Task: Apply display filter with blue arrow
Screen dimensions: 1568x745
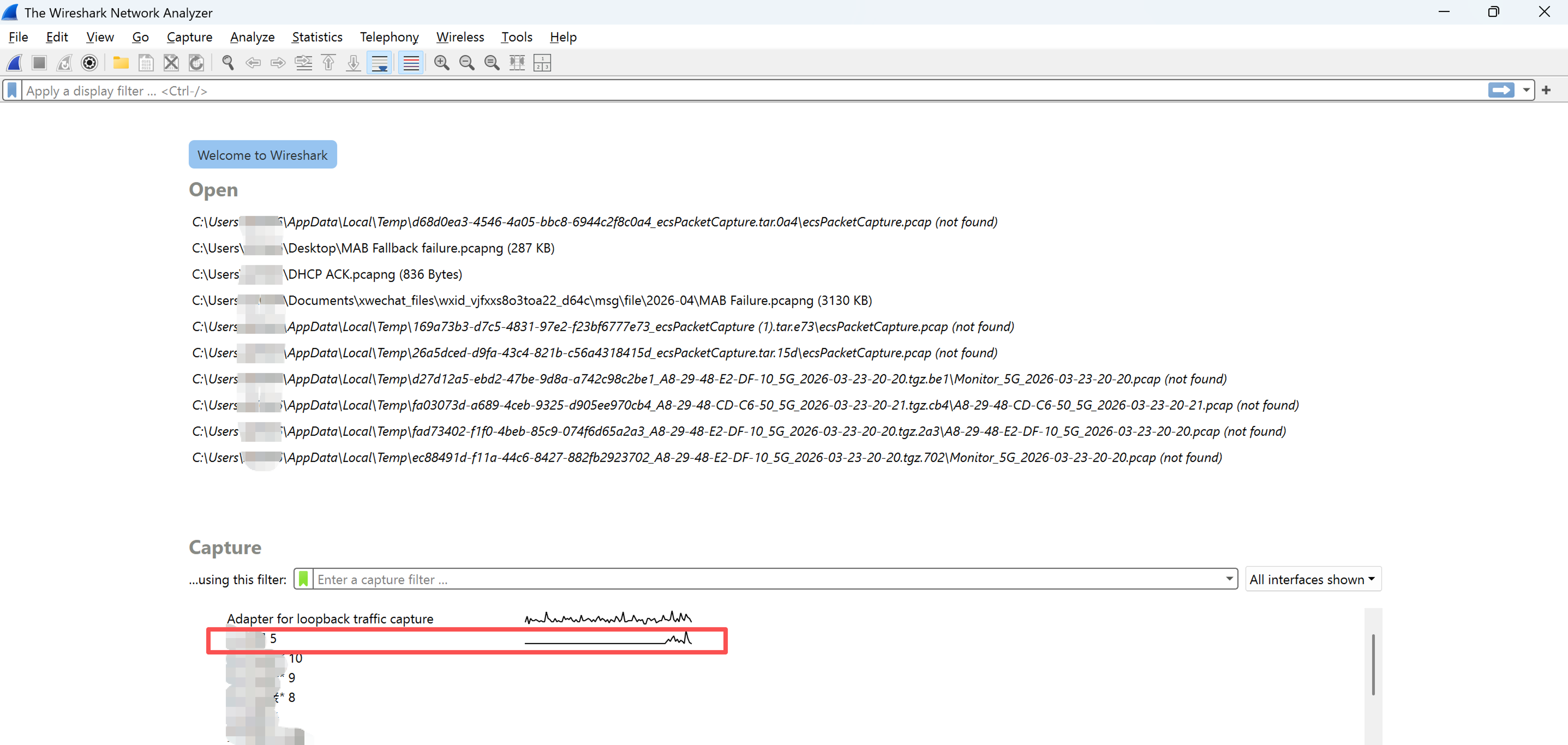Action: tap(1501, 91)
